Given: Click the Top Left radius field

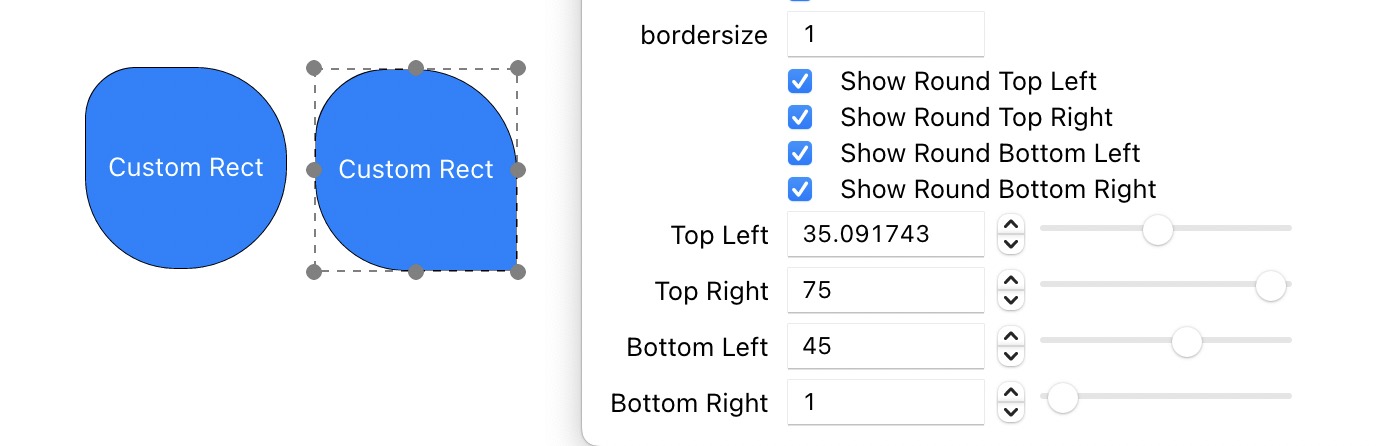Looking at the screenshot, I should point(885,235).
